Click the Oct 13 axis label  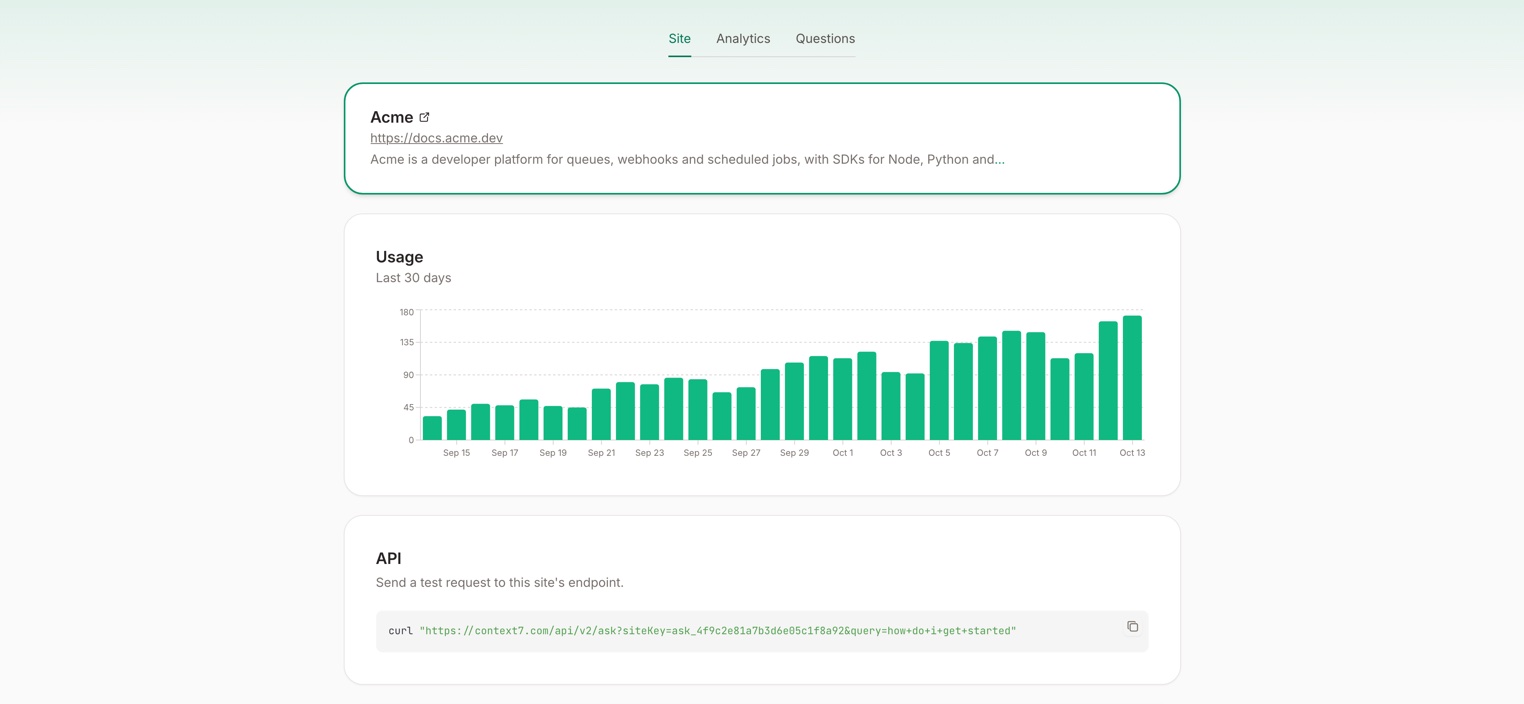point(1132,453)
